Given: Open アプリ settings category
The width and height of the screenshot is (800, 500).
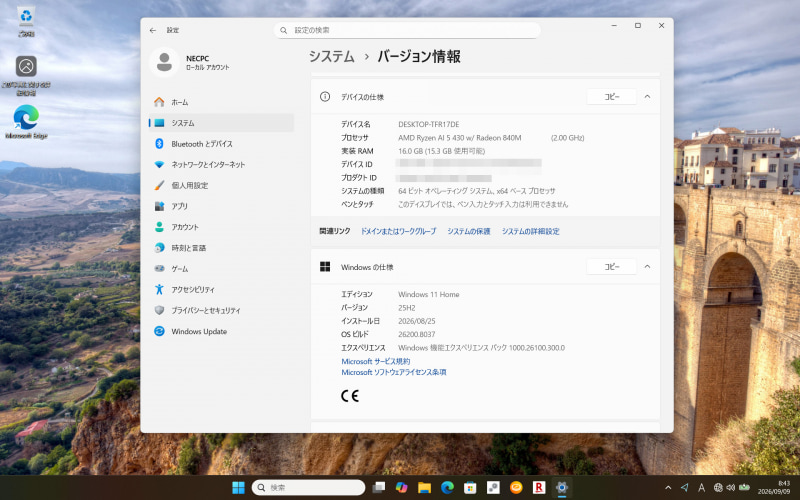Looking at the screenshot, I should [x=221, y=206].
